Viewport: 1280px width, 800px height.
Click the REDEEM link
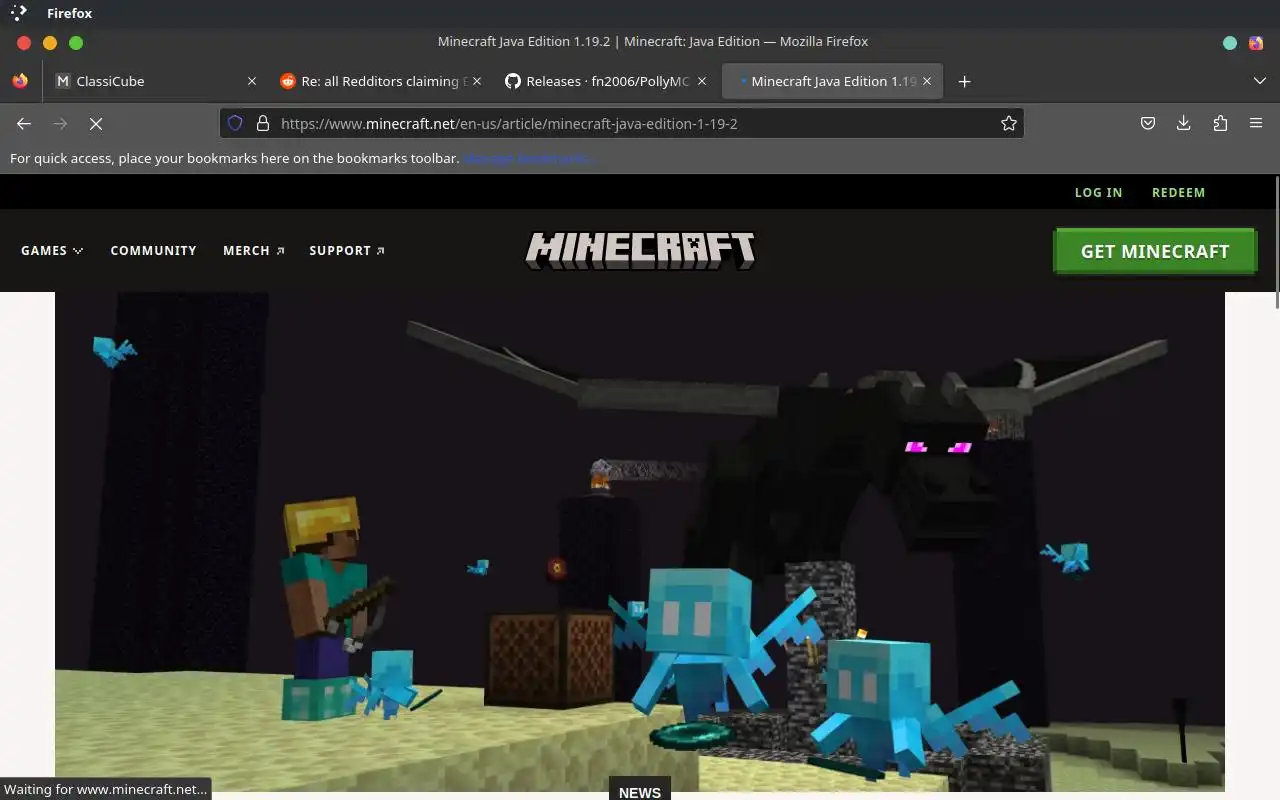[x=1178, y=192]
